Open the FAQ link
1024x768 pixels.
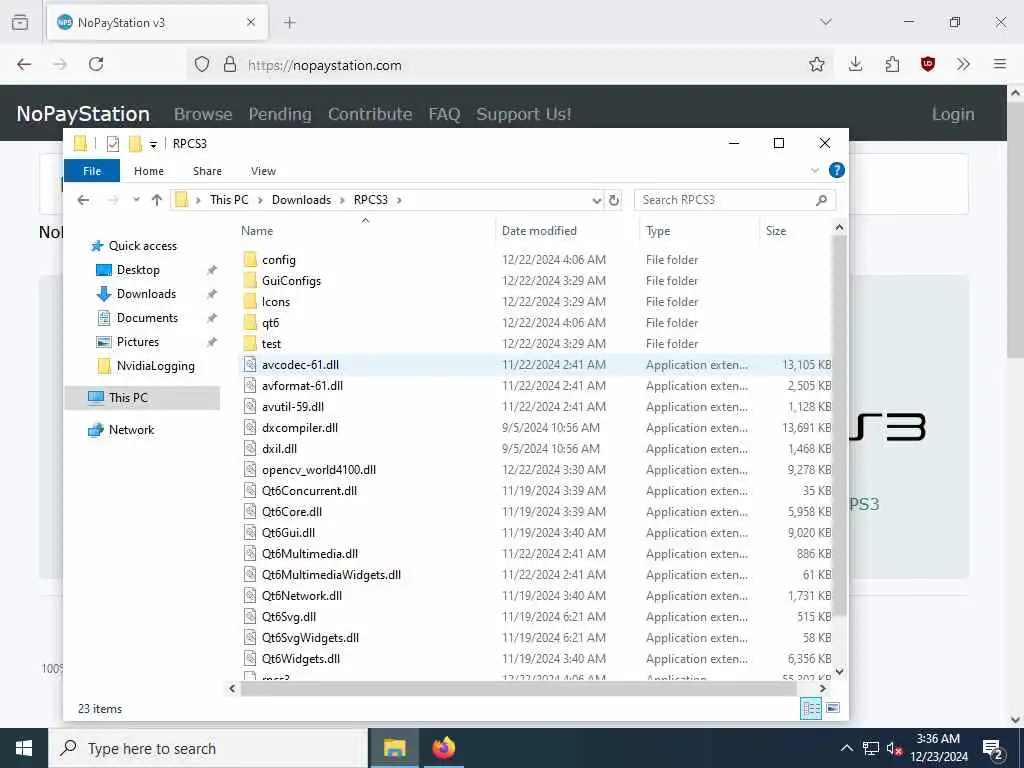pyautogui.click(x=444, y=114)
